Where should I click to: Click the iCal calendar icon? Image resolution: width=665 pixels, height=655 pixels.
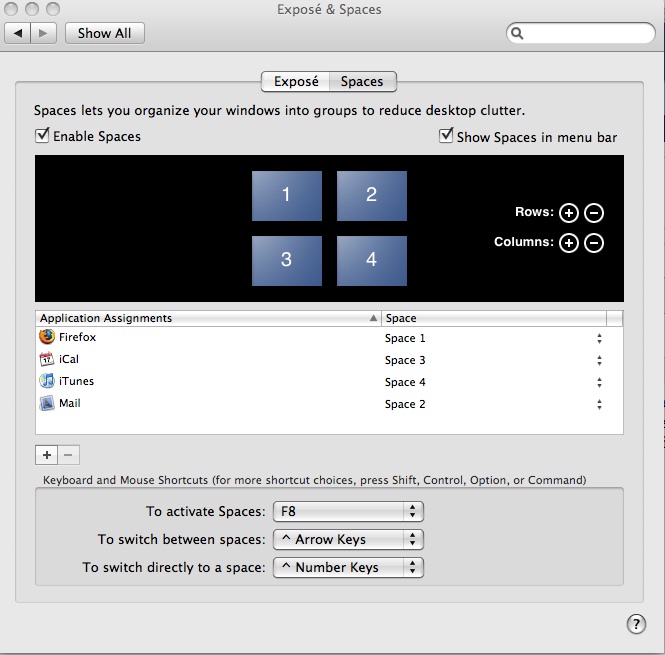[47, 359]
